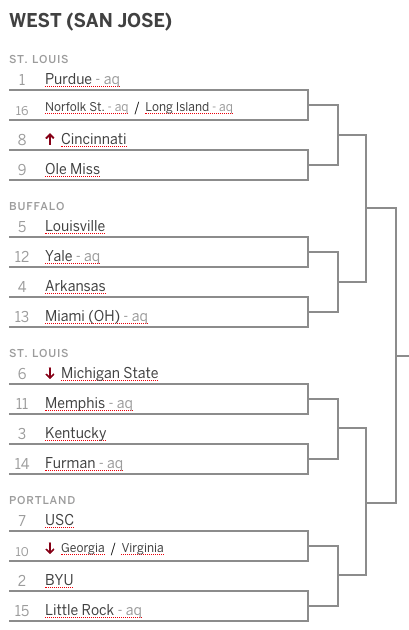Select Kentucky in the bracket
The image size is (409, 630).
coord(76,433)
